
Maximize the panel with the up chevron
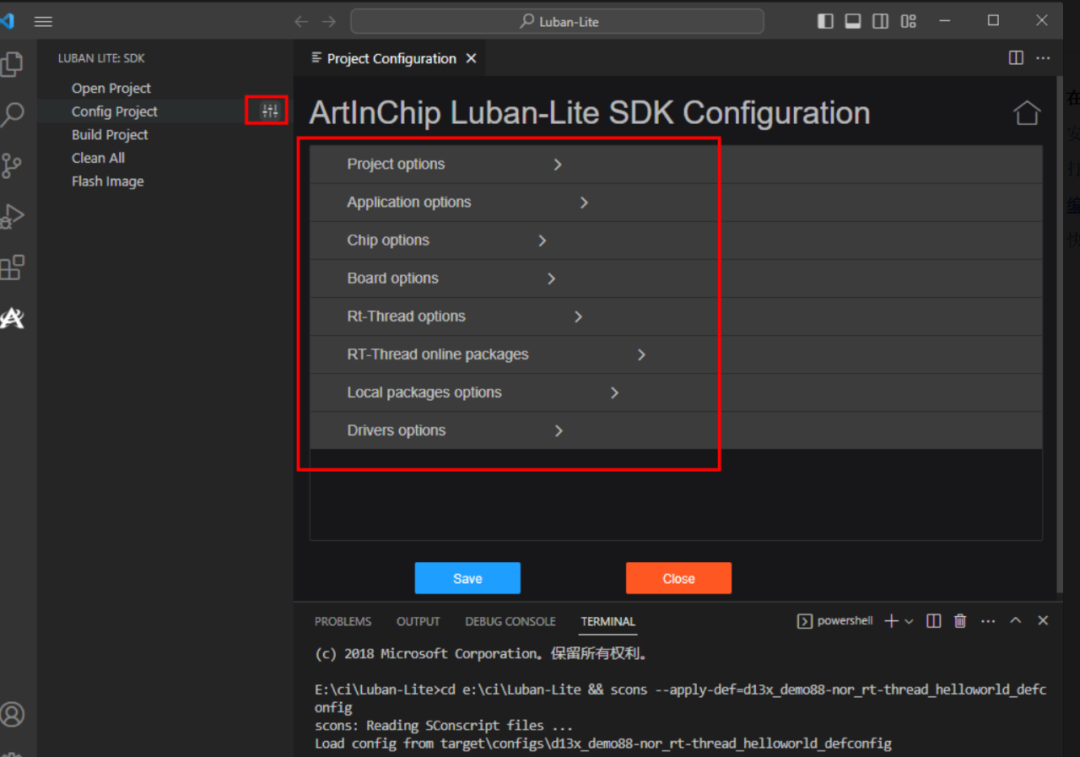tap(1016, 621)
